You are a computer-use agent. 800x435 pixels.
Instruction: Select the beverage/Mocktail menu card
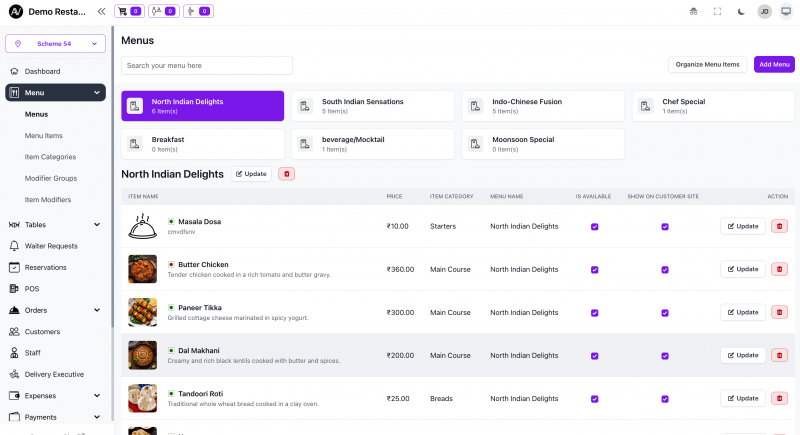(x=372, y=144)
